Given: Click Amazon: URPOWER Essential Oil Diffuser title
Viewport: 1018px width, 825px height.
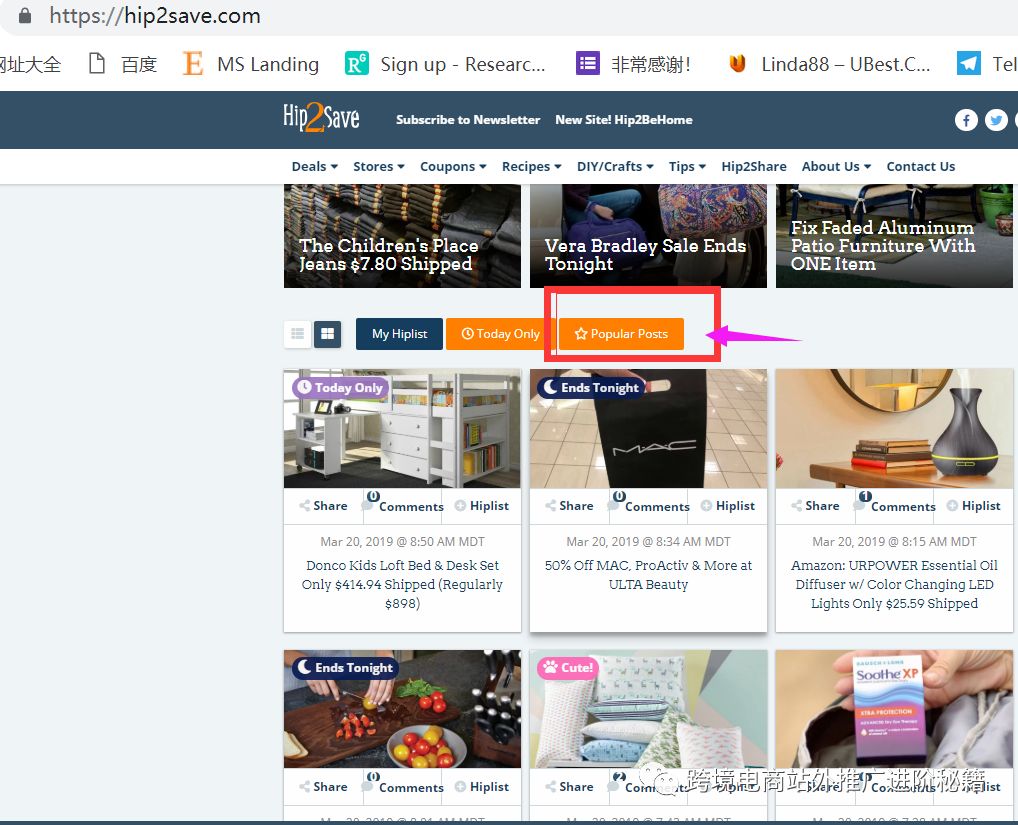Looking at the screenshot, I should click(x=894, y=584).
